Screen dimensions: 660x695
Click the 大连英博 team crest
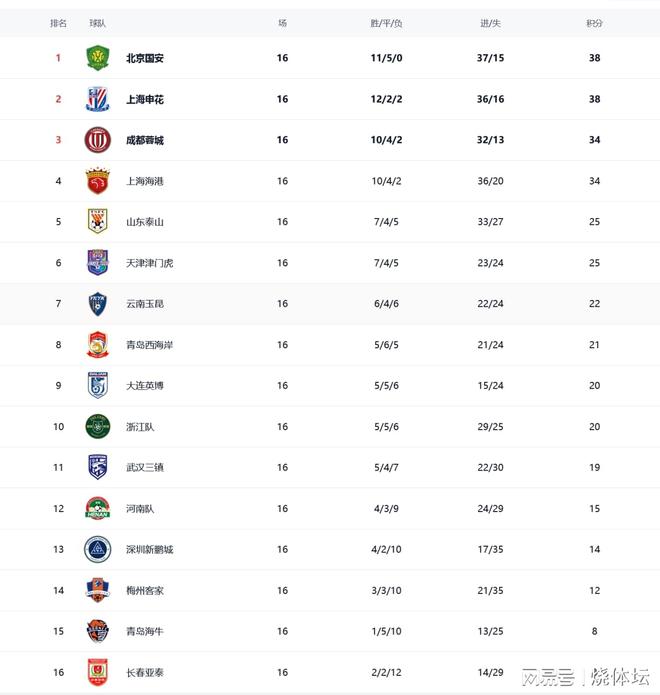[x=97, y=386]
